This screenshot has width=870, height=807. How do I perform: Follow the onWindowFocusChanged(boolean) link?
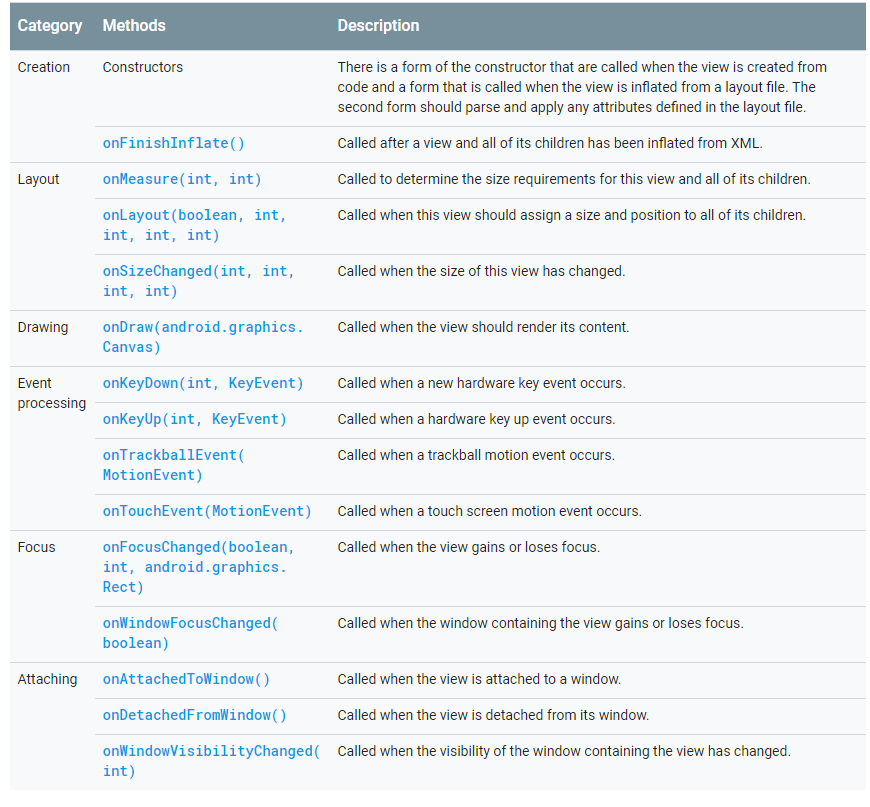(x=190, y=633)
